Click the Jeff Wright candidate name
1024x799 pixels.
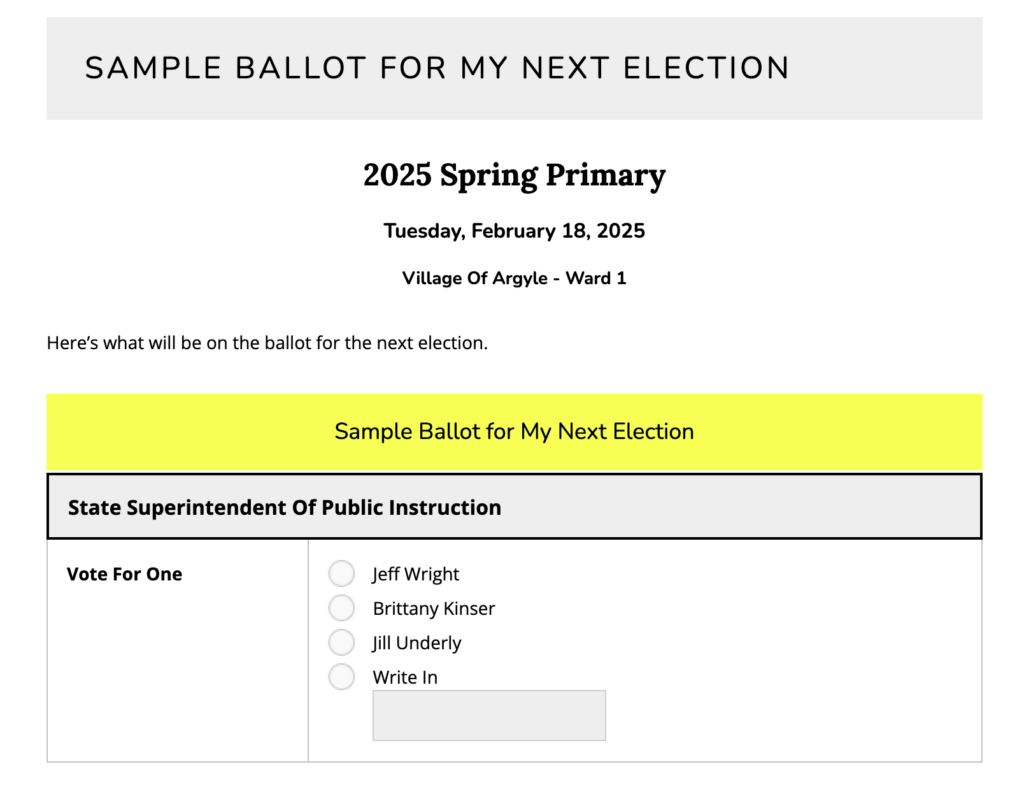point(416,574)
